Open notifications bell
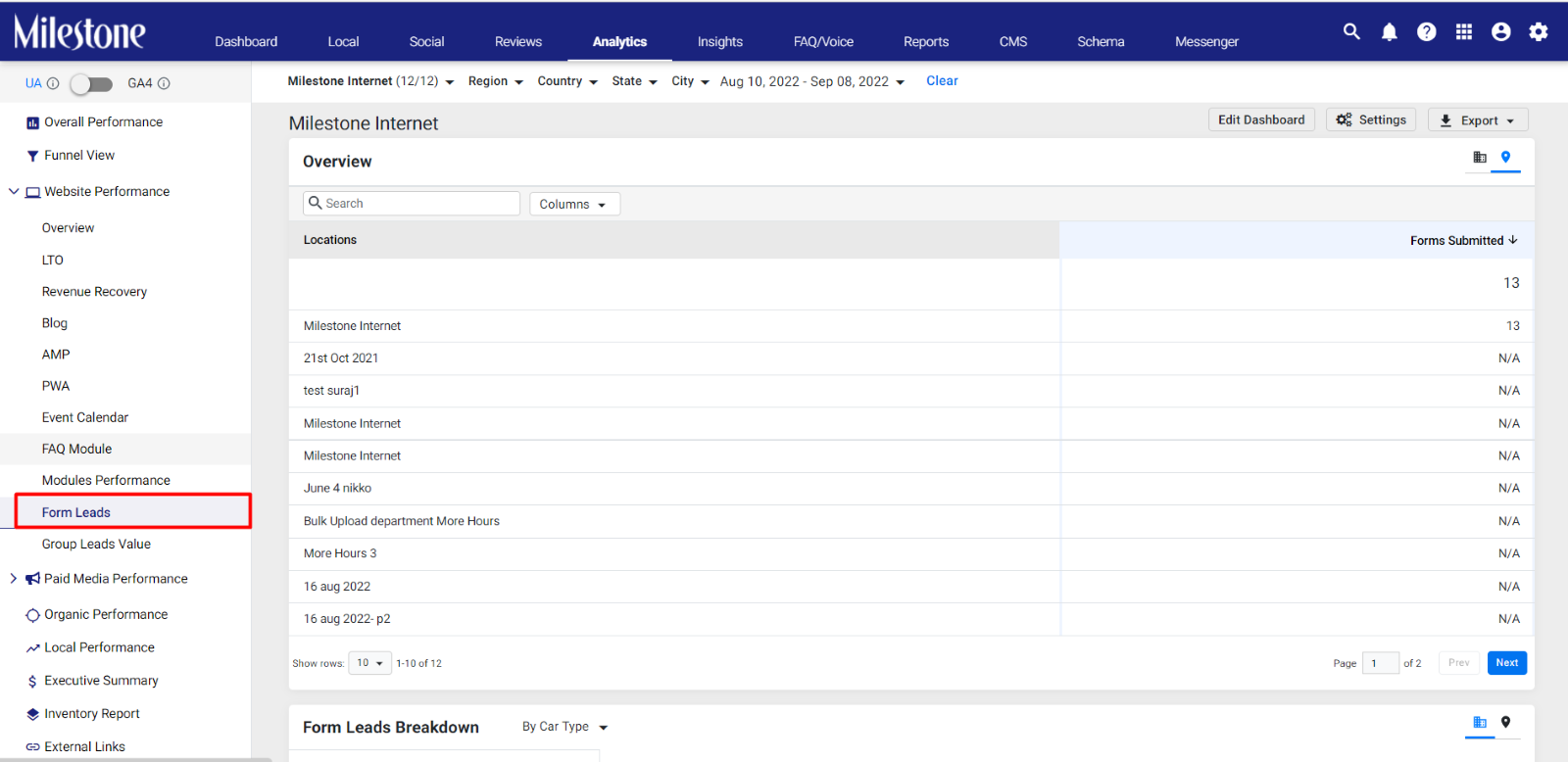The width and height of the screenshot is (1568, 762). pos(1390,32)
